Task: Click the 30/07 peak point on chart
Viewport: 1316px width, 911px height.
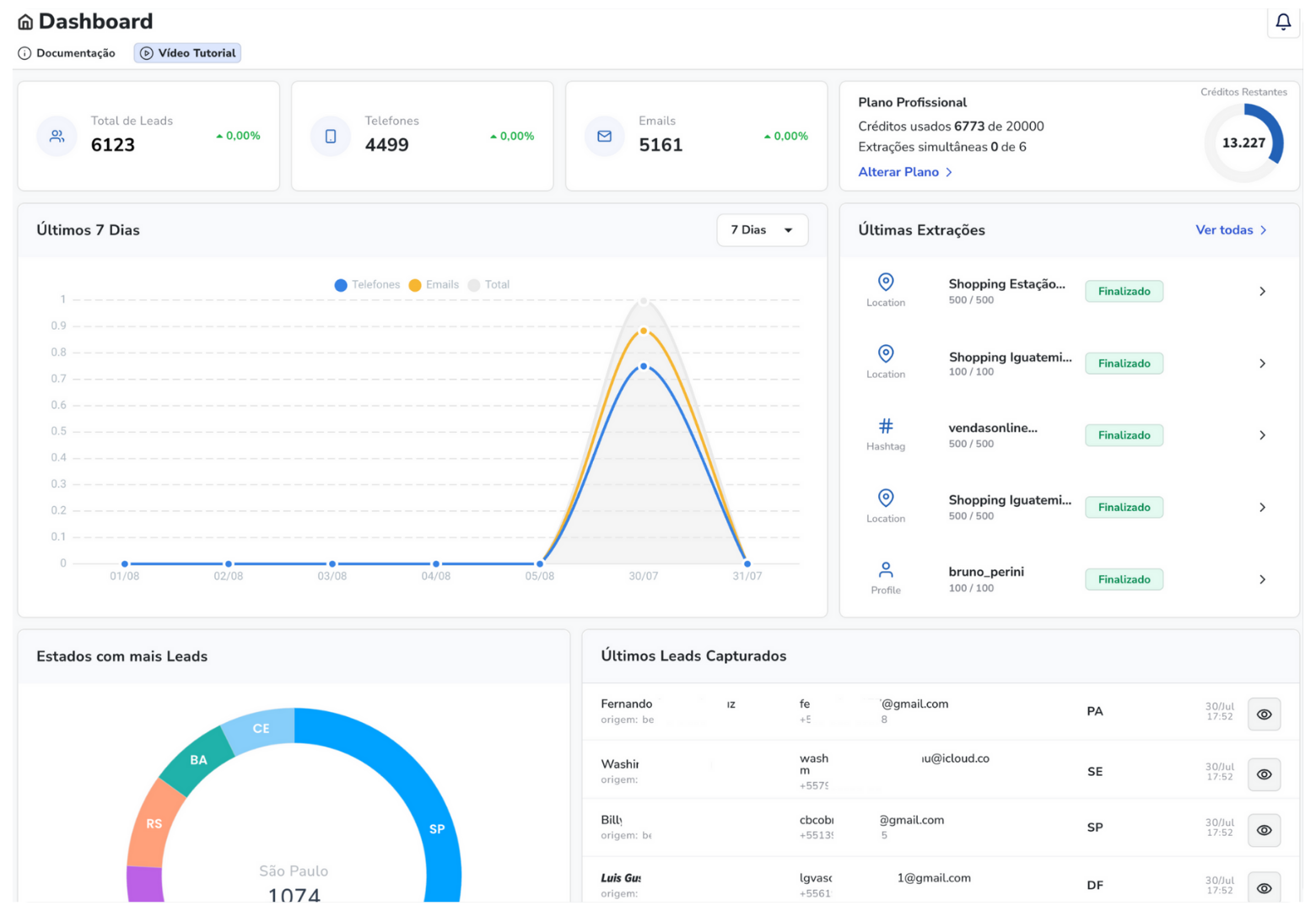Action: pyautogui.click(x=644, y=366)
